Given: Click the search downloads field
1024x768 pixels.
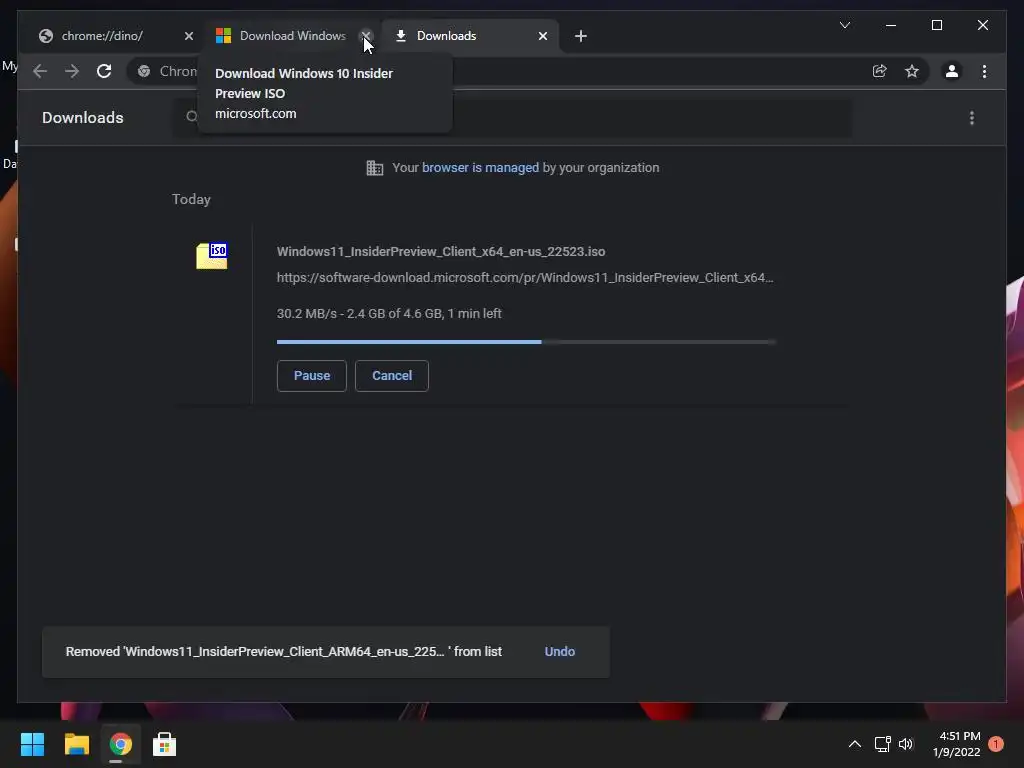Looking at the screenshot, I should (x=512, y=118).
